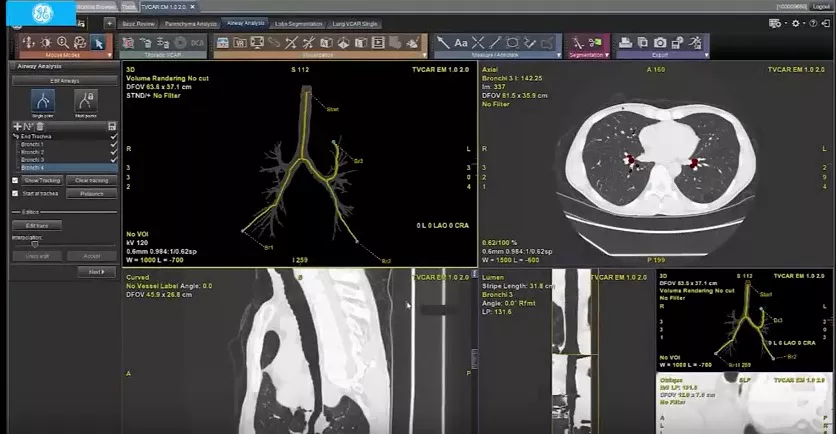The height and width of the screenshot is (434, 836).
Task: Activate the Aa text annotation tool
Action: pos(461,43)
